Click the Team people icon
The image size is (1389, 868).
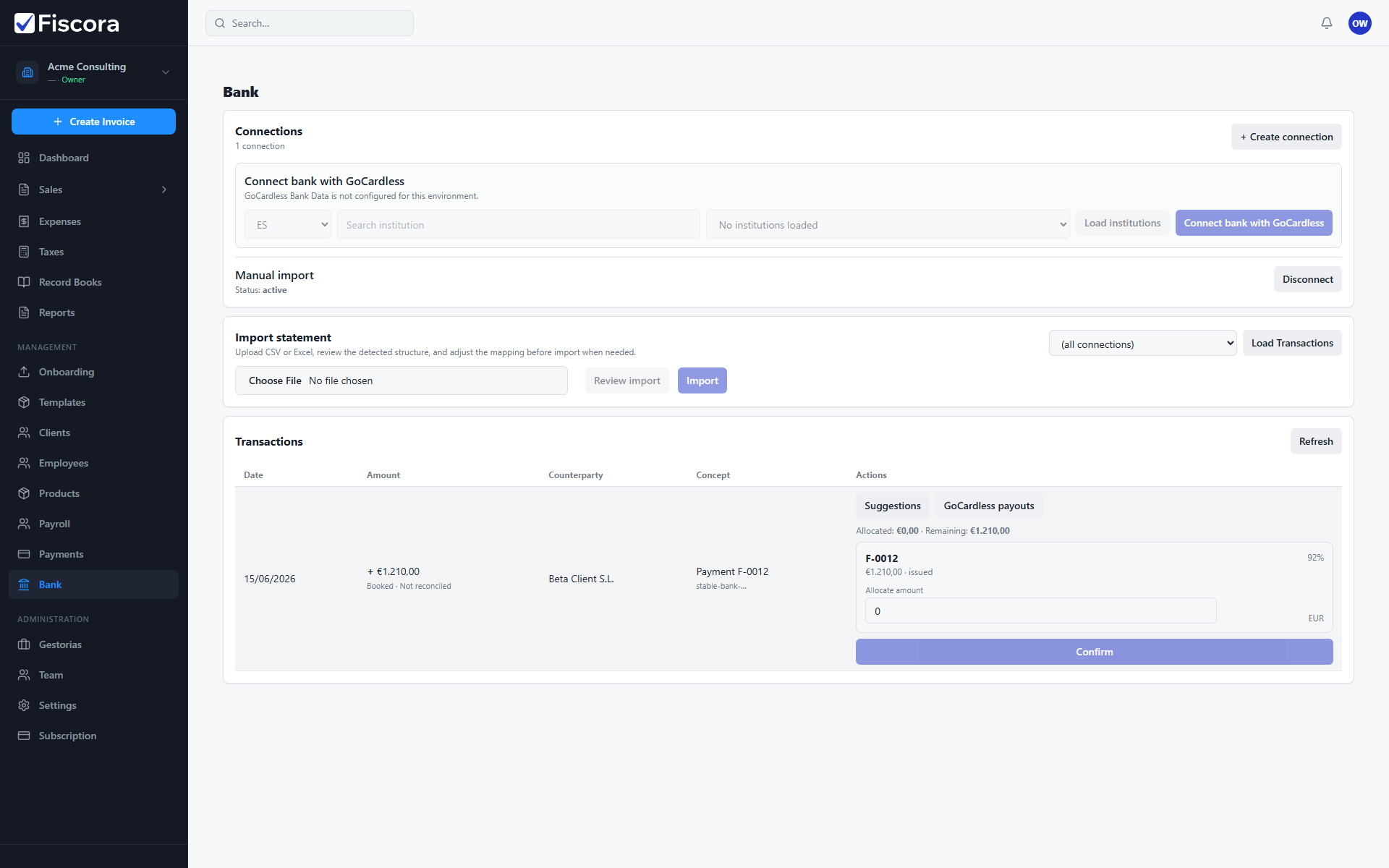pyautogui.click(x=24, y=675)
